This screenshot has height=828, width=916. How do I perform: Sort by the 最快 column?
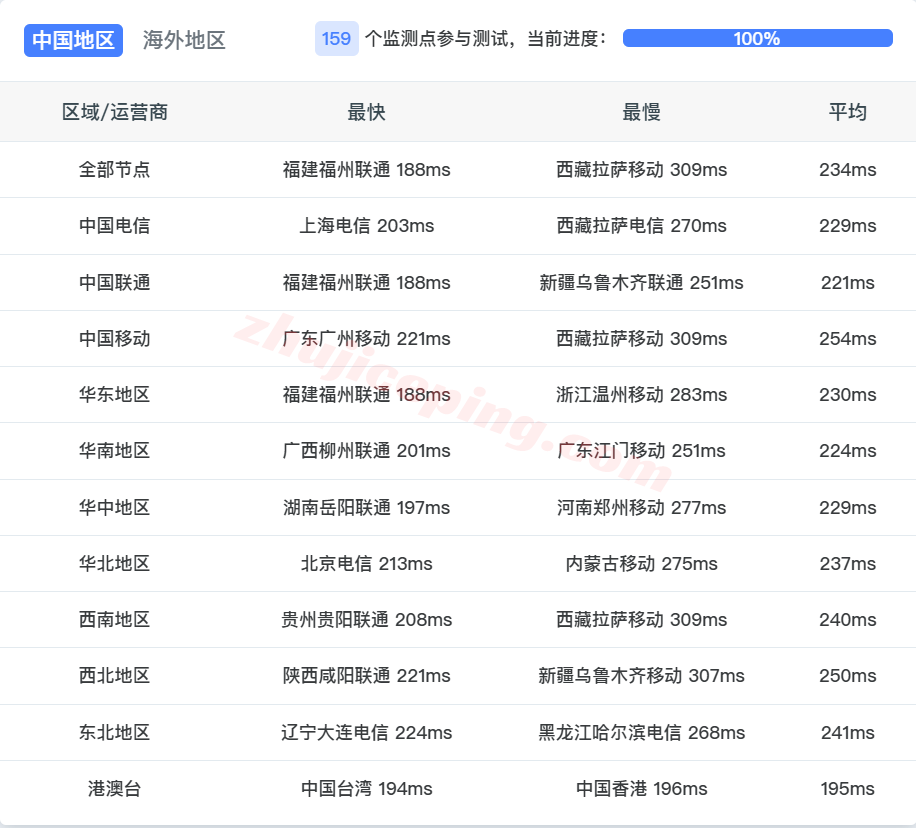coord(366,112)
